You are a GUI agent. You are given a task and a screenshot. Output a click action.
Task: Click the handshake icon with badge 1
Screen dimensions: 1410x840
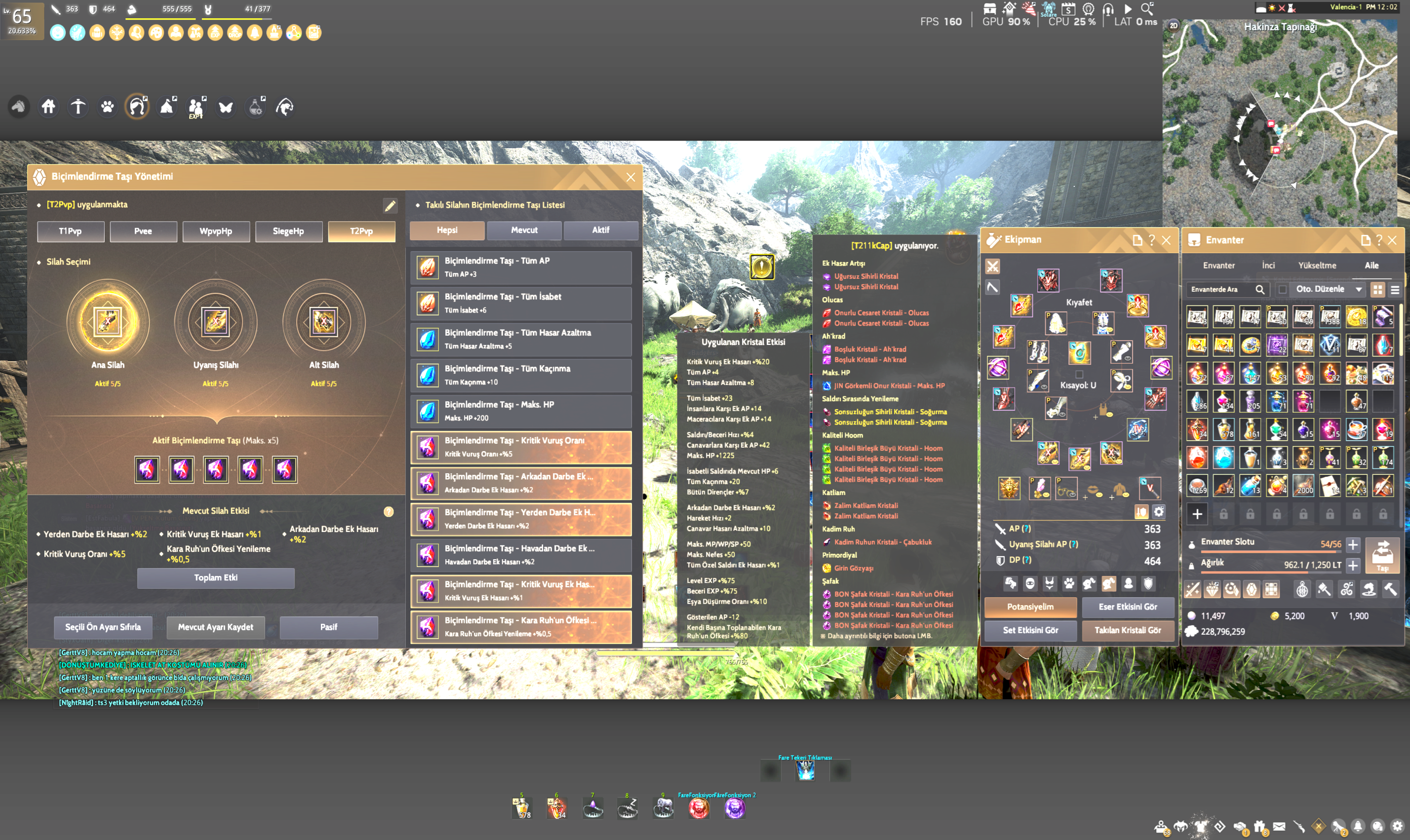click(1241, 828)
